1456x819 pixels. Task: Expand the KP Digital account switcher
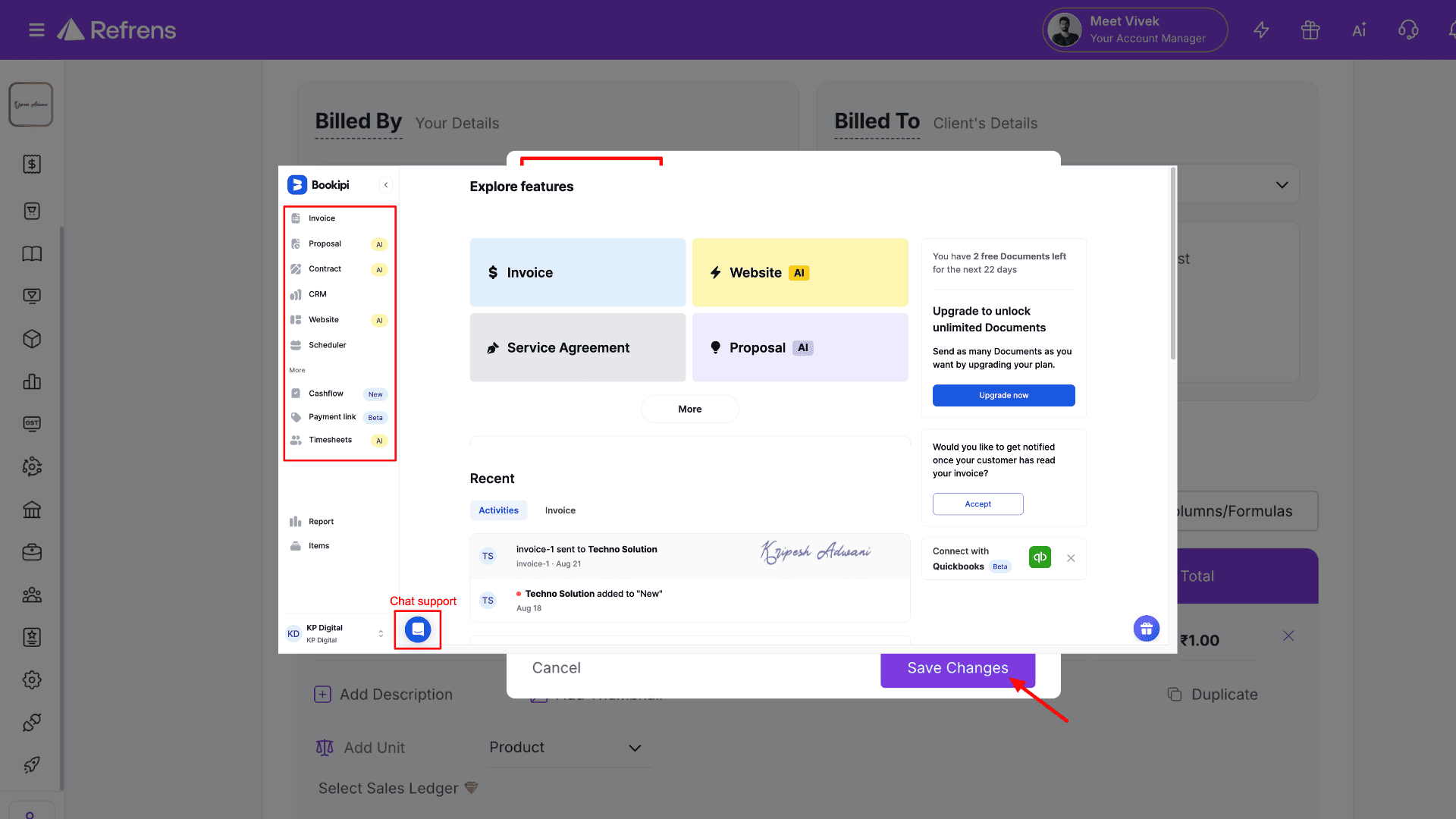381,633
